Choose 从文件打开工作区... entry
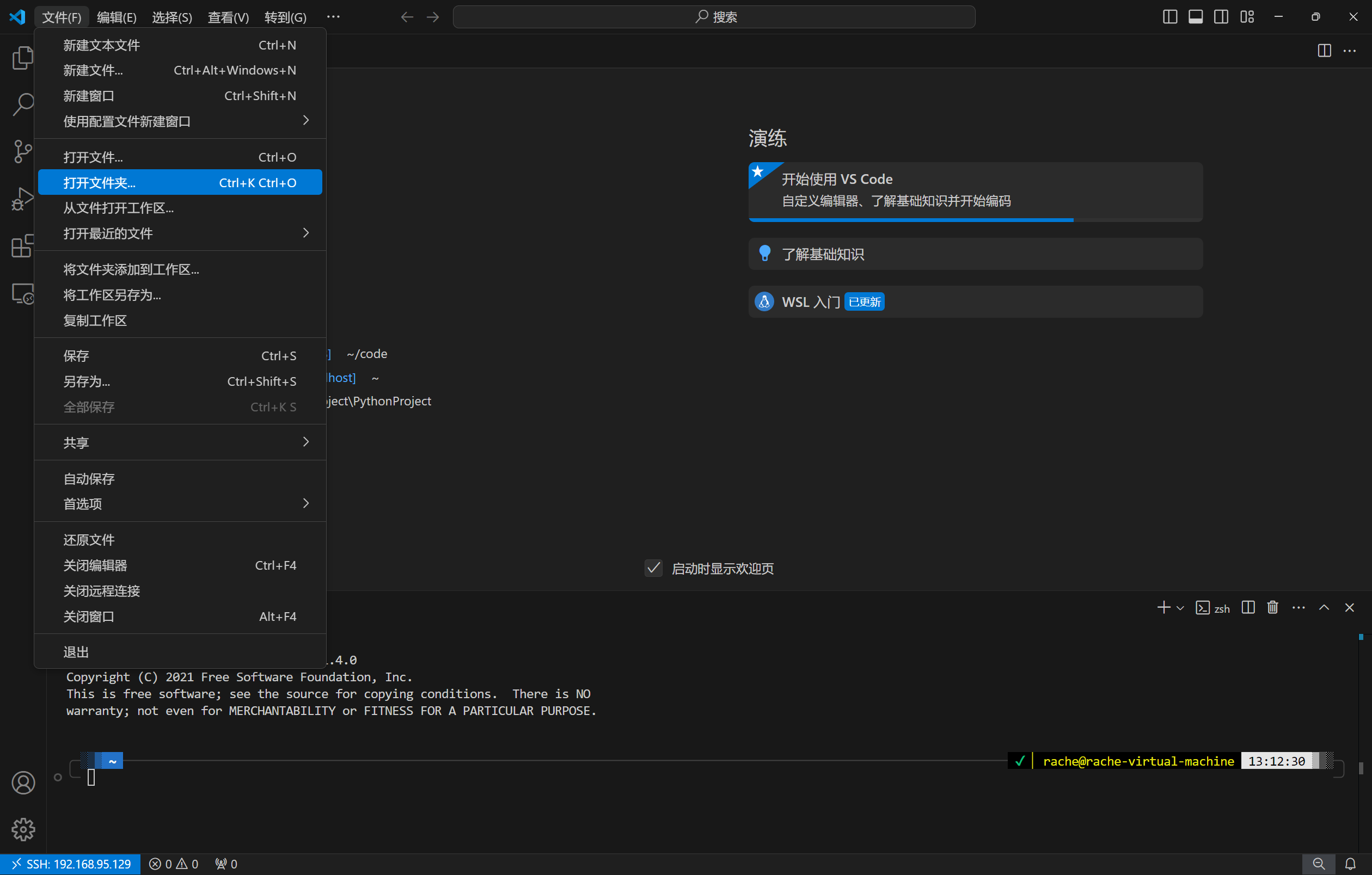The width and height of the screenshot is (1372, 875). point(180,208)
